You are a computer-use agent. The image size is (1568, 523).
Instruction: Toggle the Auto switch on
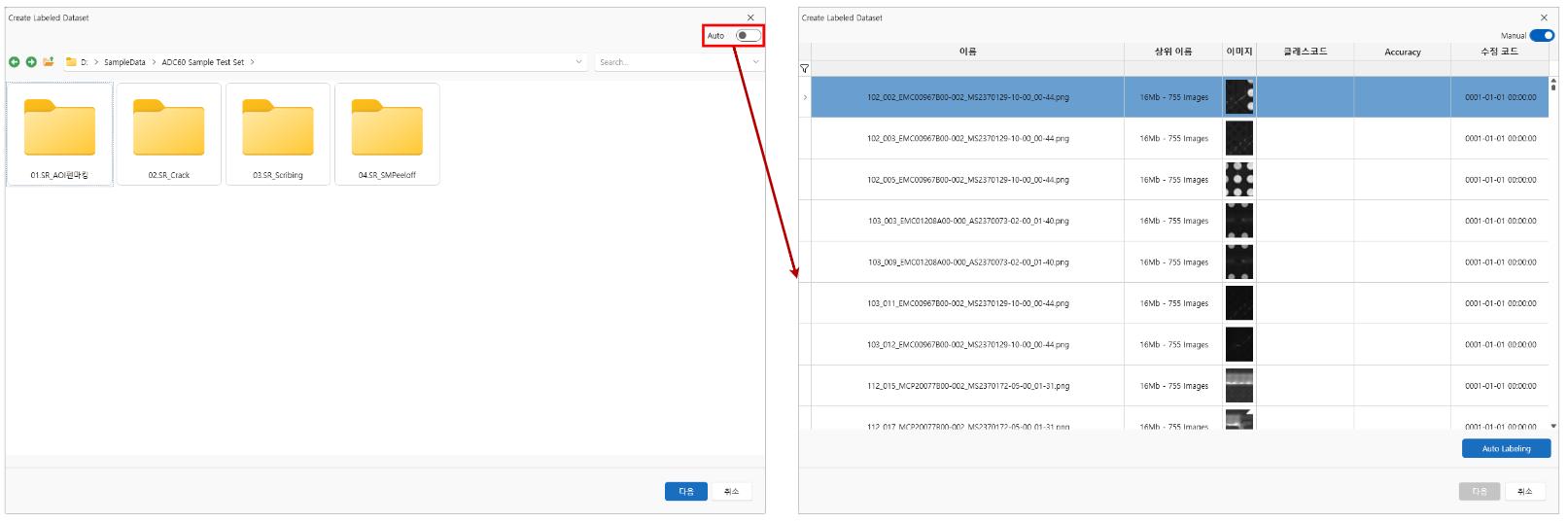[x=747, y=36]
